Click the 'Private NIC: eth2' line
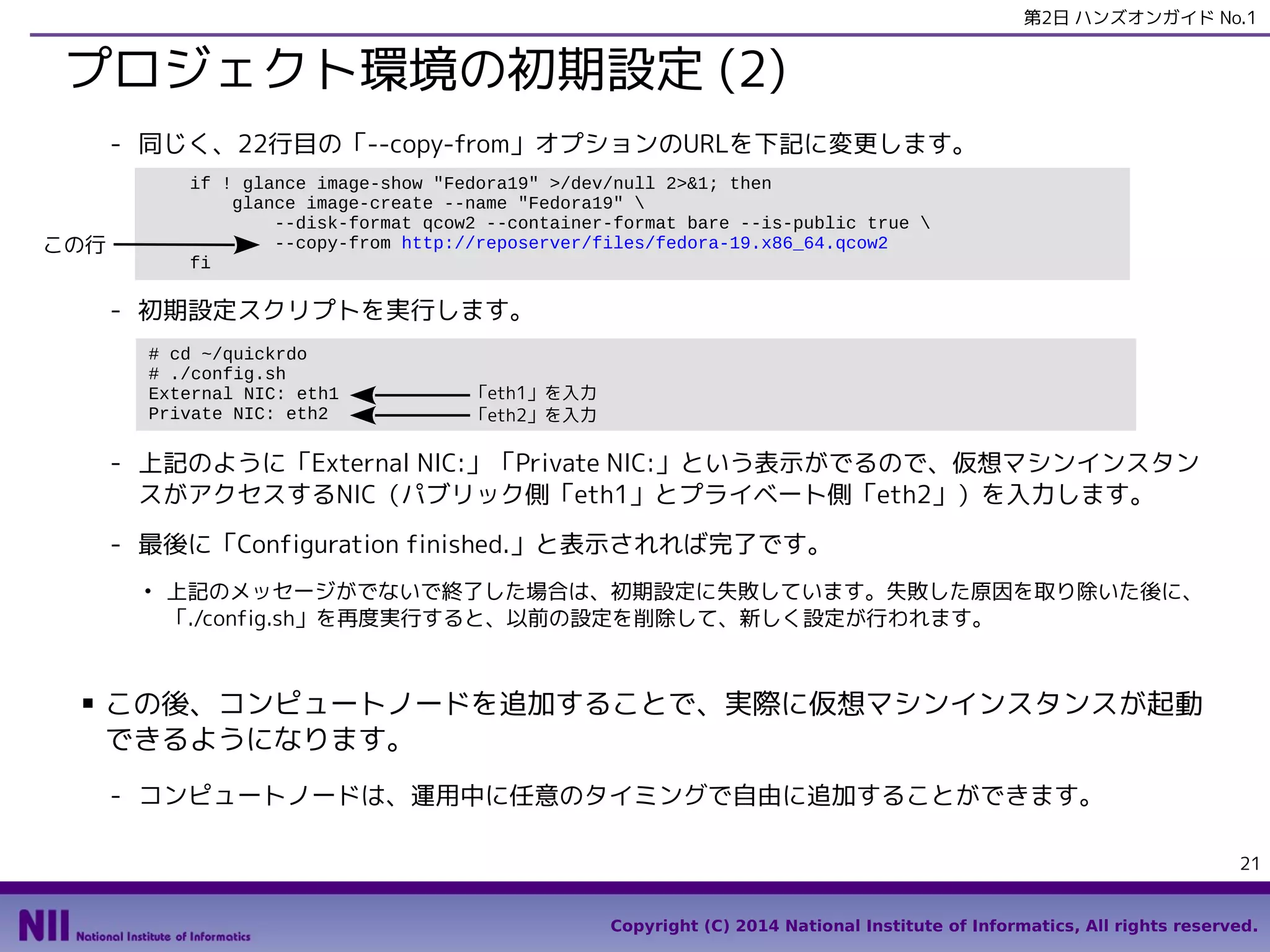Screen dimensions: 1270x952 click(x=238, y=413)
